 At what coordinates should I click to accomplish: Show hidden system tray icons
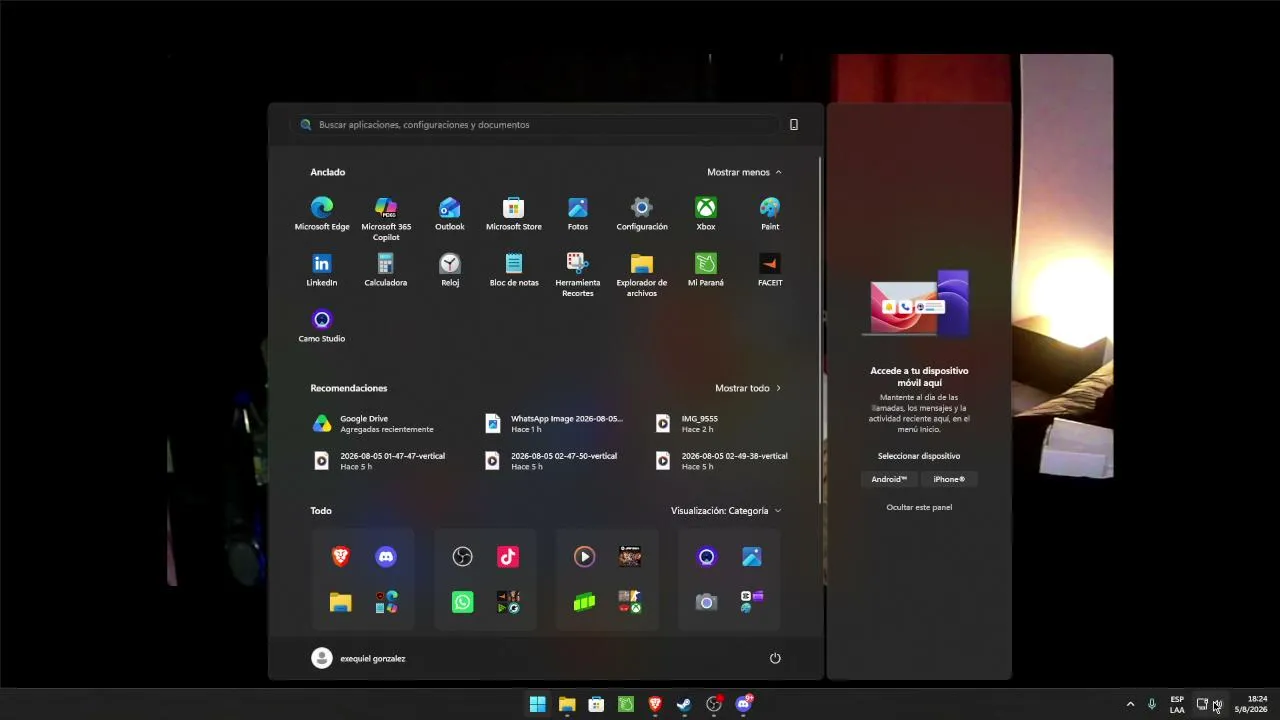pos(1131,704)
